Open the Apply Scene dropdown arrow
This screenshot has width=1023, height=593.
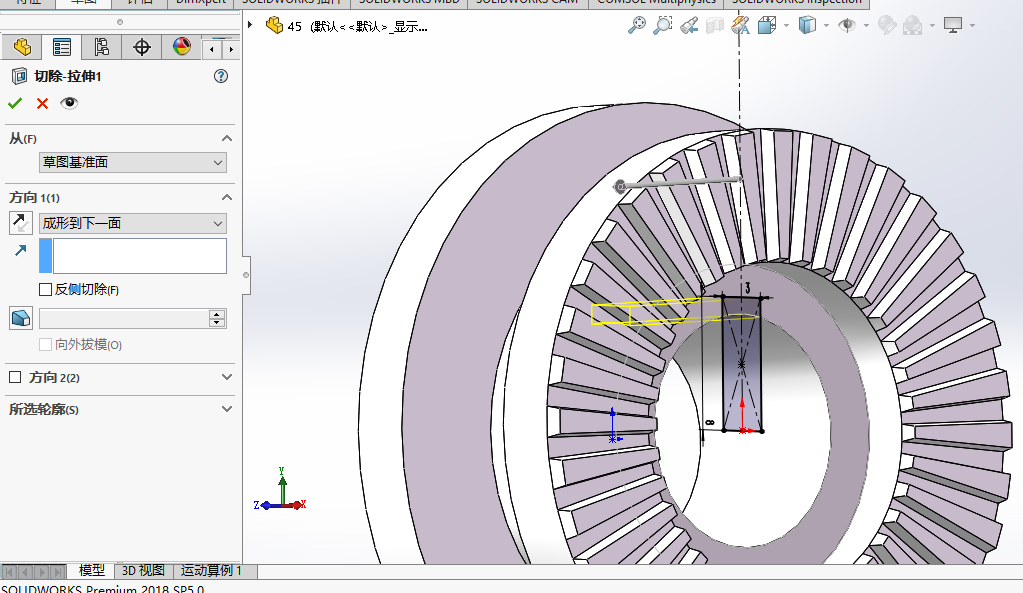coord(932,25)
